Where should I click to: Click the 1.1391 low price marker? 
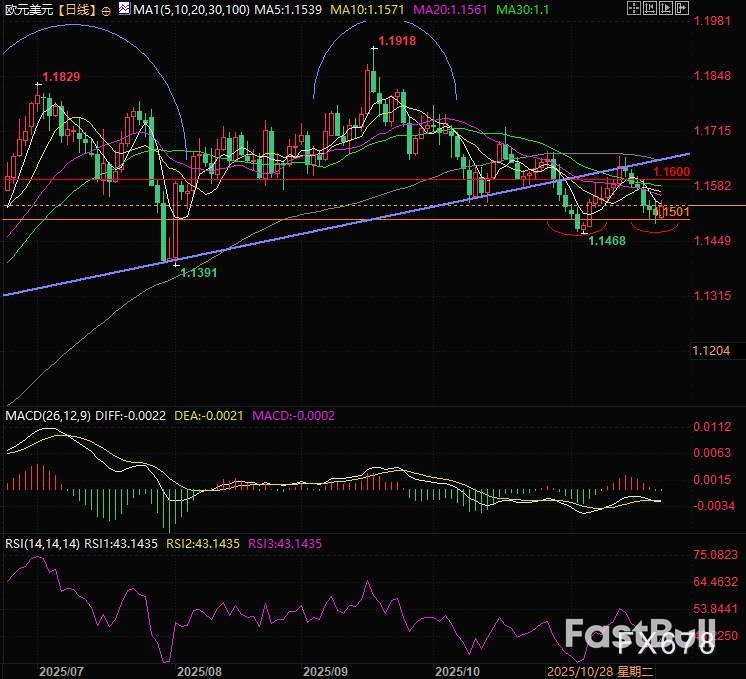[198, 272]
